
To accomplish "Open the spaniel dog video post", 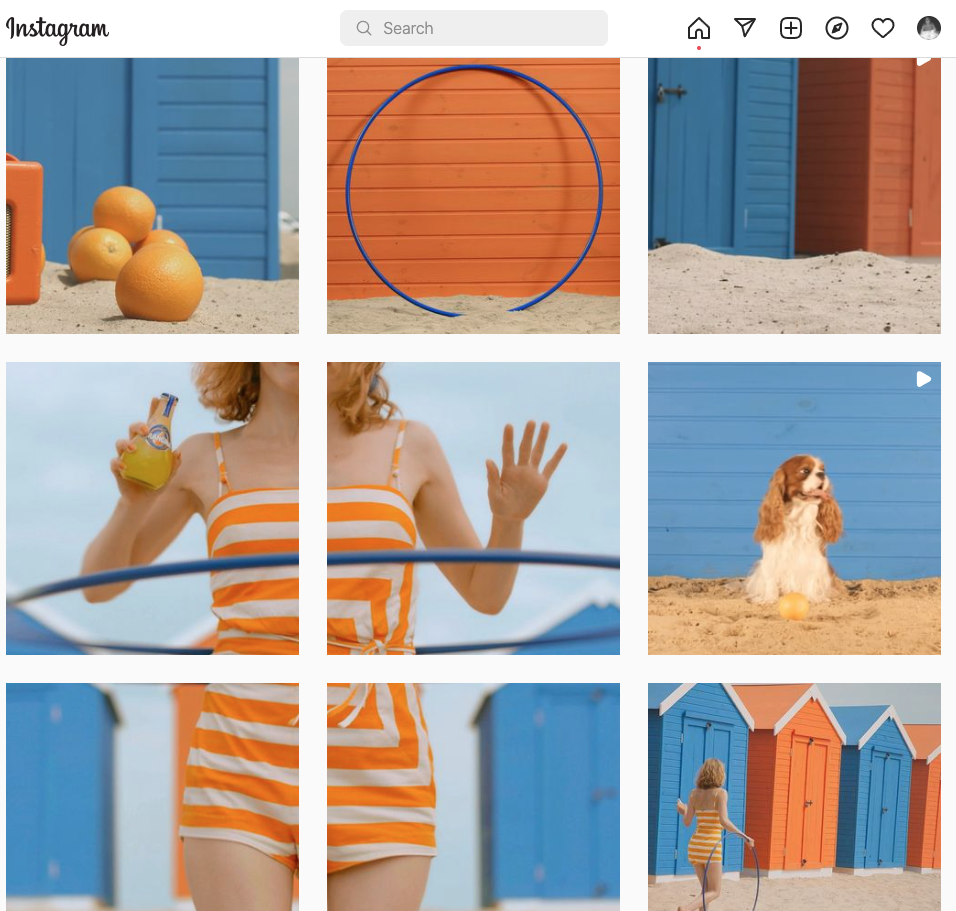I will pos(794,509).
